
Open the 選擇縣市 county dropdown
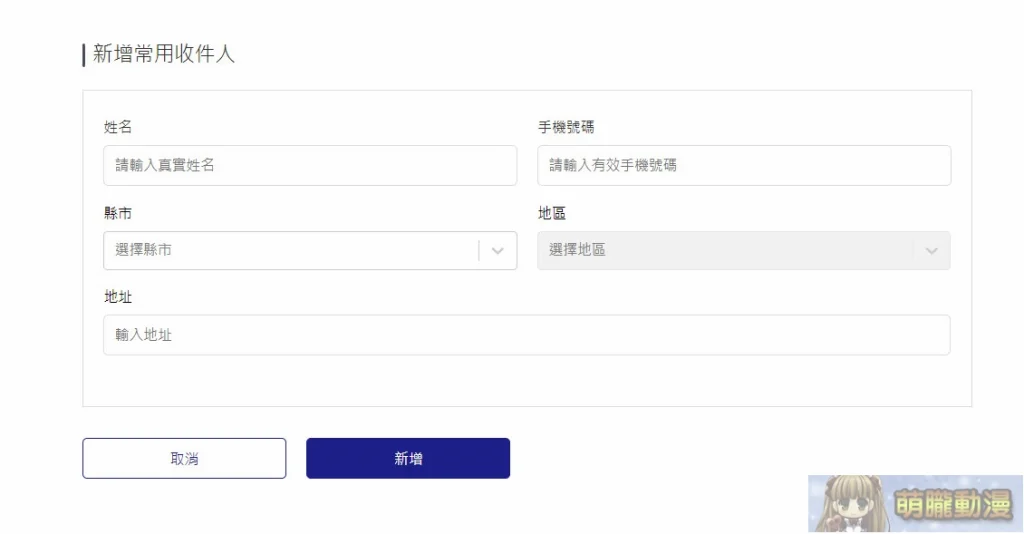[310, 250]
